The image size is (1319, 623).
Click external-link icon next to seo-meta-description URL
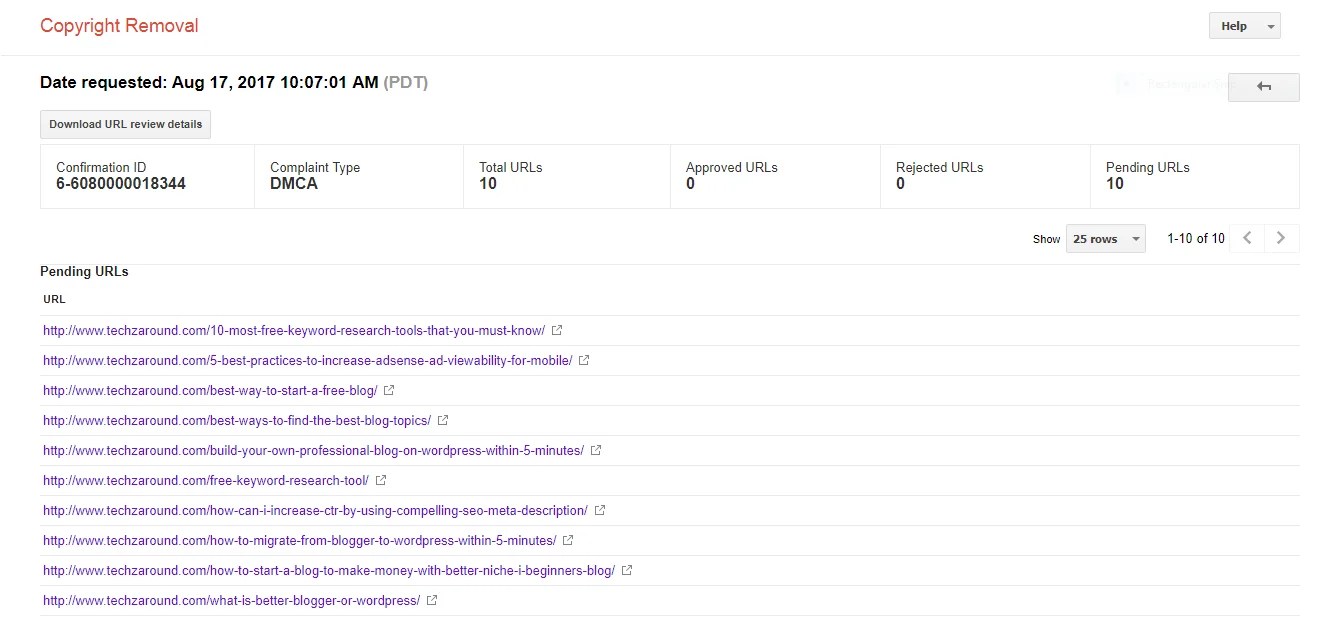tap(600, 510)
